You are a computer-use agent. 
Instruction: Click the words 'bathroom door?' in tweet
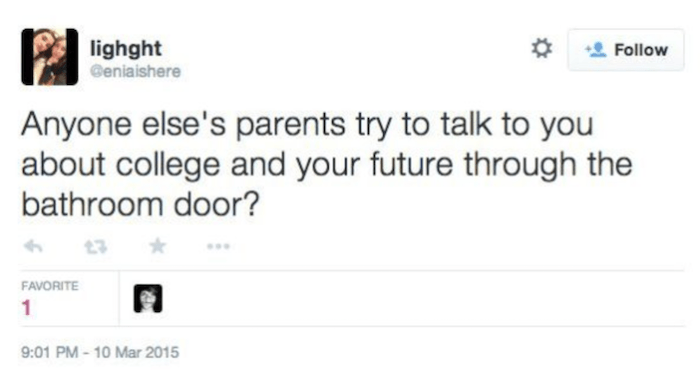pyautogui.click(x=140, y=205)
